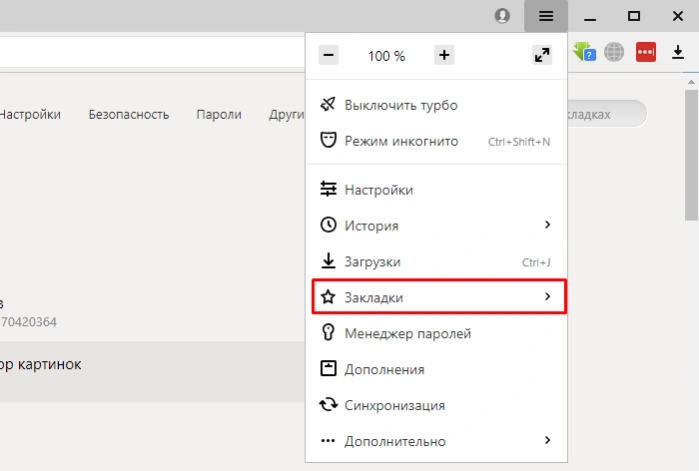This screenshot has height=471, width=699.
Task: Open Режим инкогнито from the menu
Action: tap(436, 141)
